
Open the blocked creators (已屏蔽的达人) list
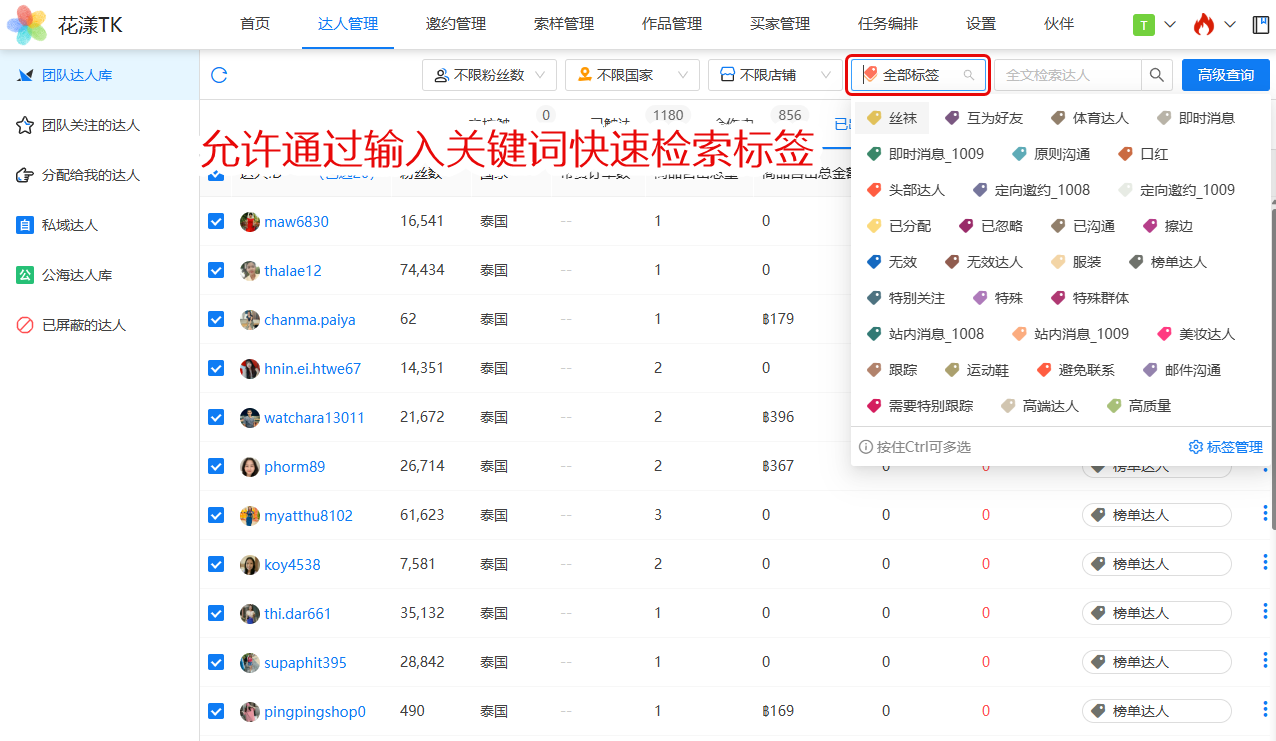(x=84, y=325)
